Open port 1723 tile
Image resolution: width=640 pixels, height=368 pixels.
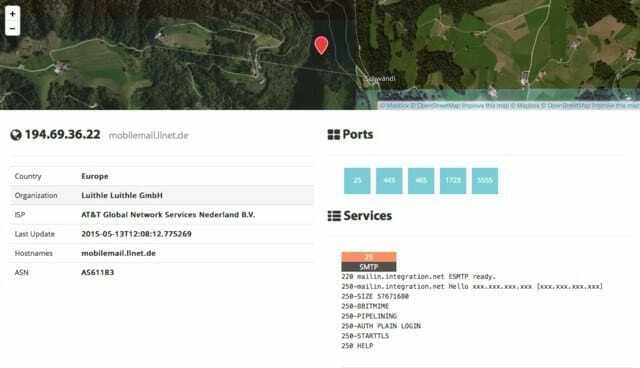pos(453,181)
